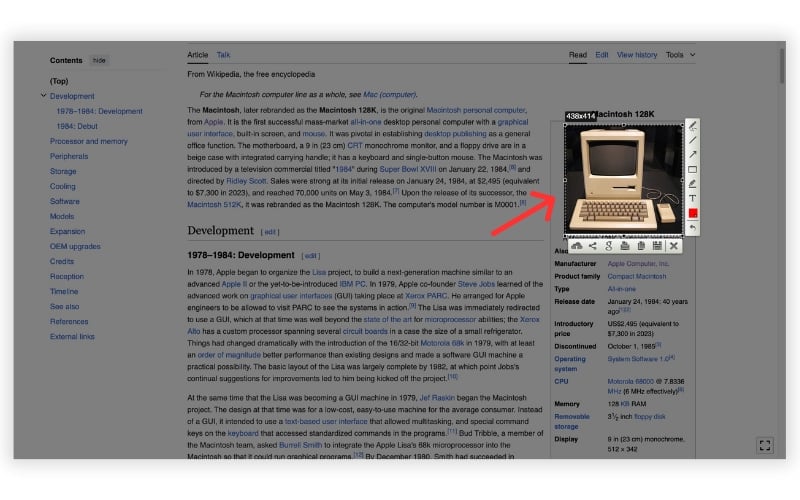The image size is (800, 500).
Task: Jump to Expansion section
Action: pyautogui.click(x=67, y=231)
